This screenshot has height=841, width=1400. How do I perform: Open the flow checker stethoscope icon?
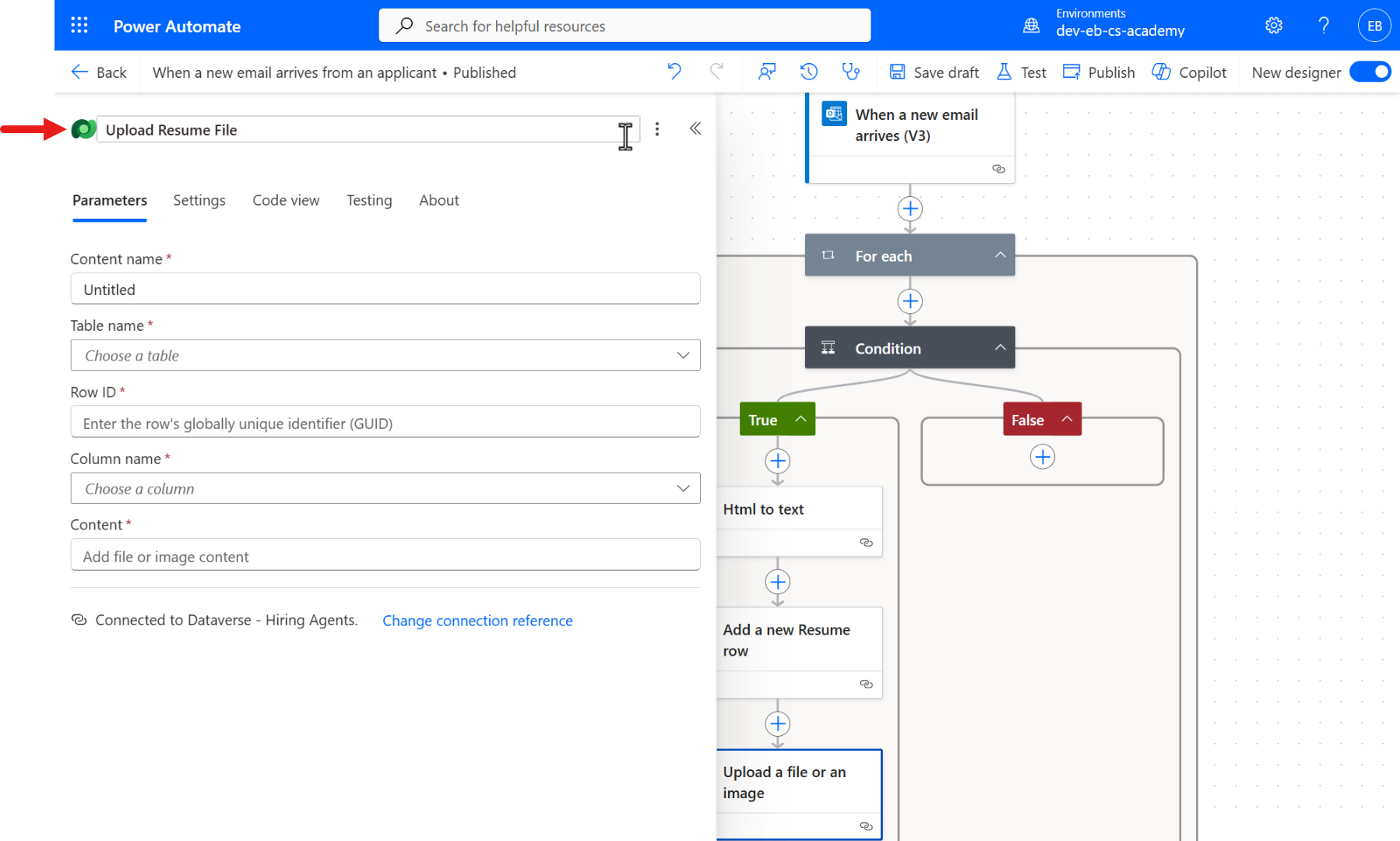[851, 72]
